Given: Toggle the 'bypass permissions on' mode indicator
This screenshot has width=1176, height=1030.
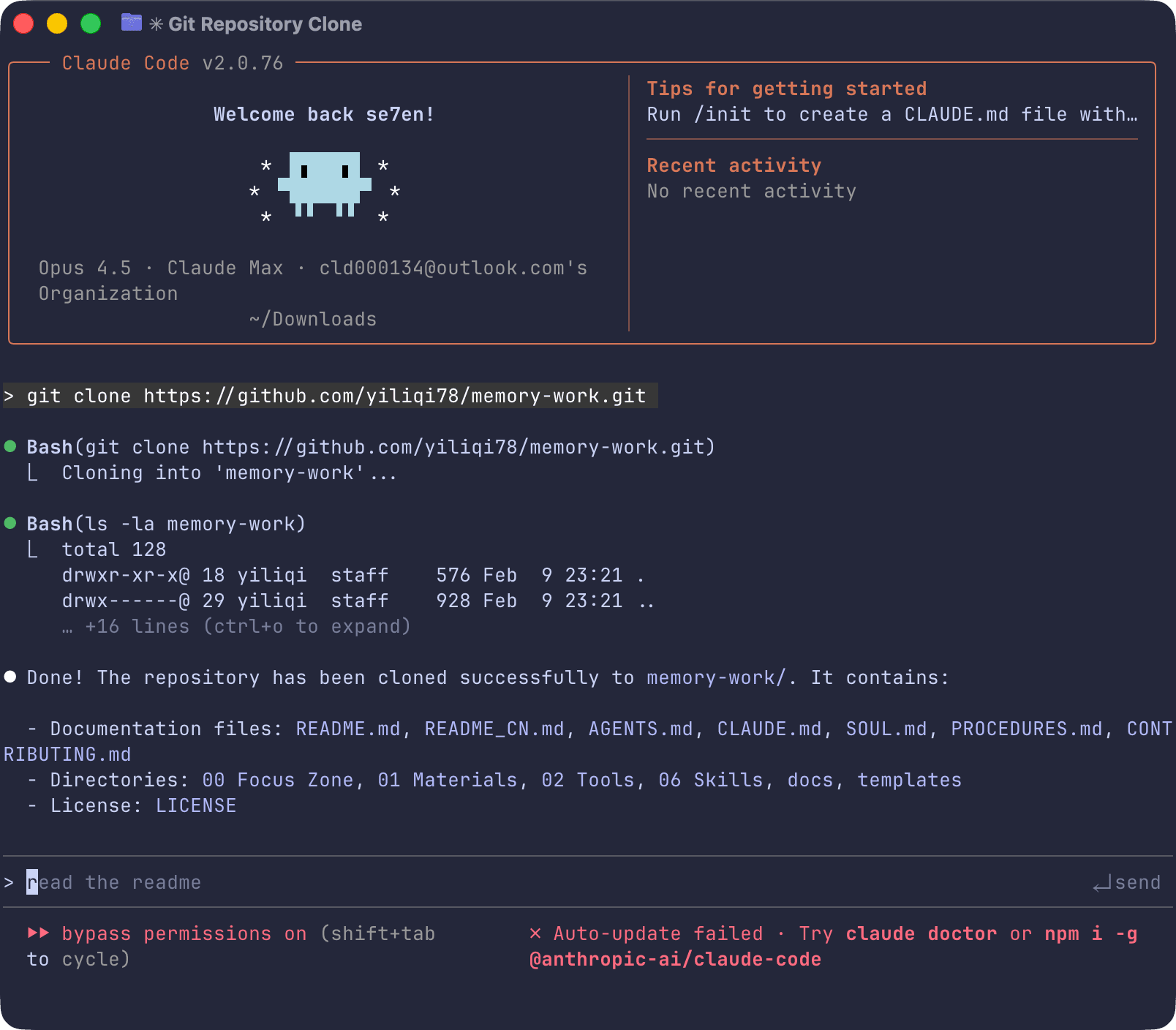Looking at the screenshot, I should point(184,934).
